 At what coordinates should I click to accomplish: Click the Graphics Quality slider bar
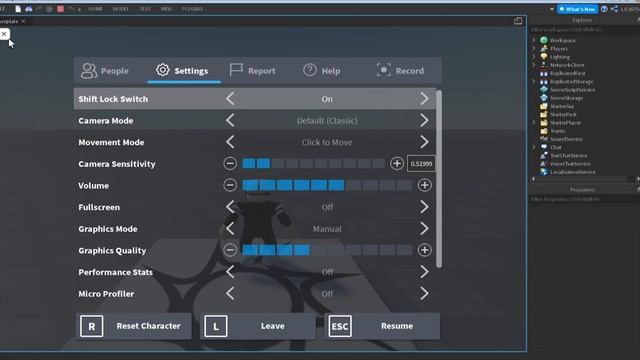pos(327,250)
